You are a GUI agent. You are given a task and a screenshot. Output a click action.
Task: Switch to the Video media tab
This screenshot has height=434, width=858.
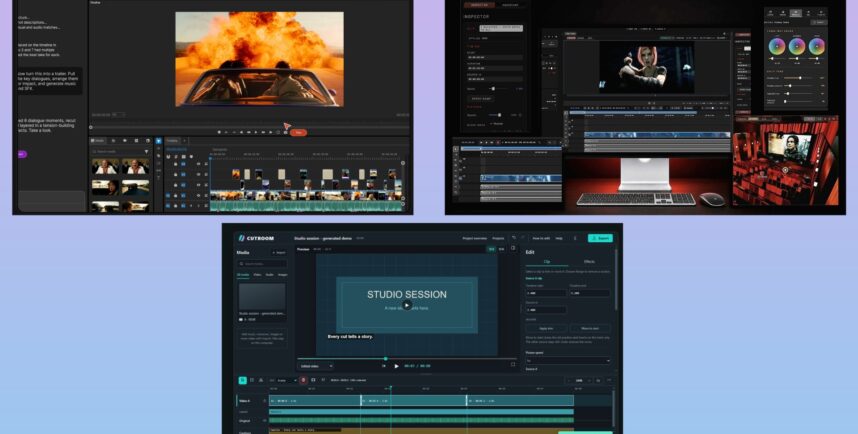[257, 275]
